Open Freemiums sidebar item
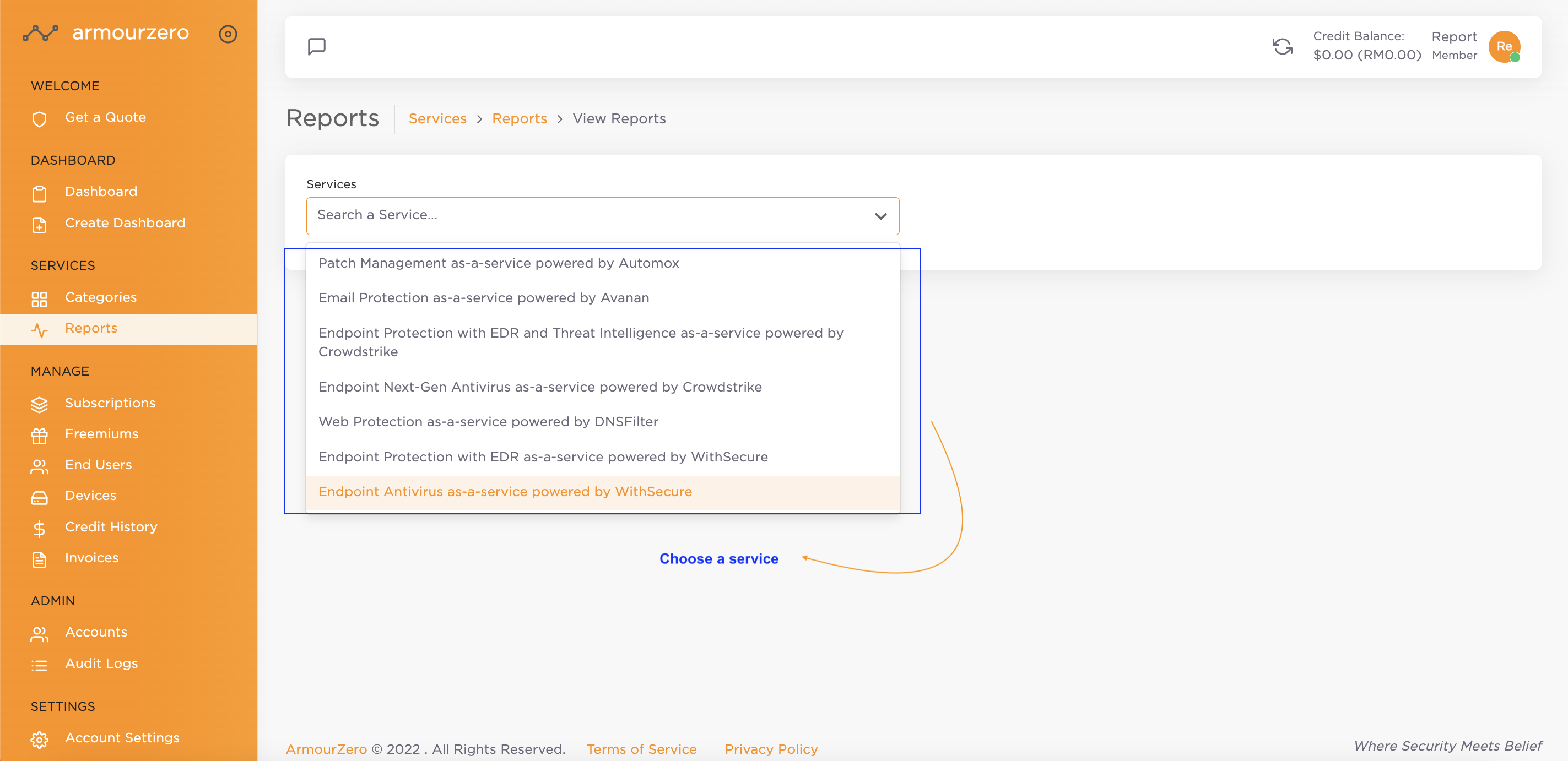This screenshot has height=761, width=1568. click(102, 434)
